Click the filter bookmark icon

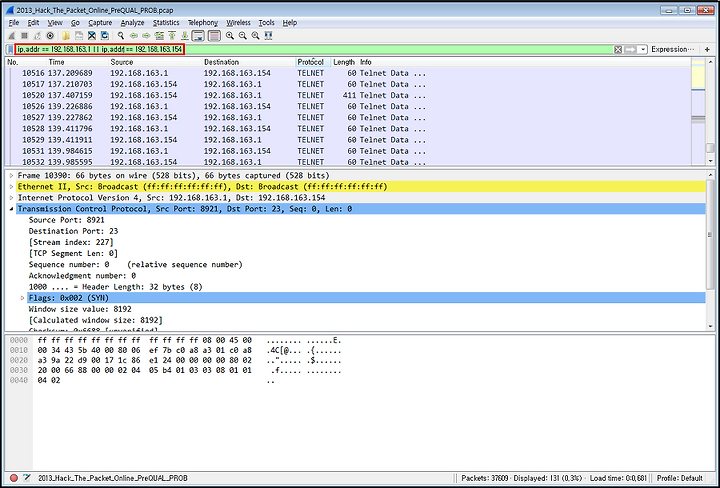(x=10, y=50)
